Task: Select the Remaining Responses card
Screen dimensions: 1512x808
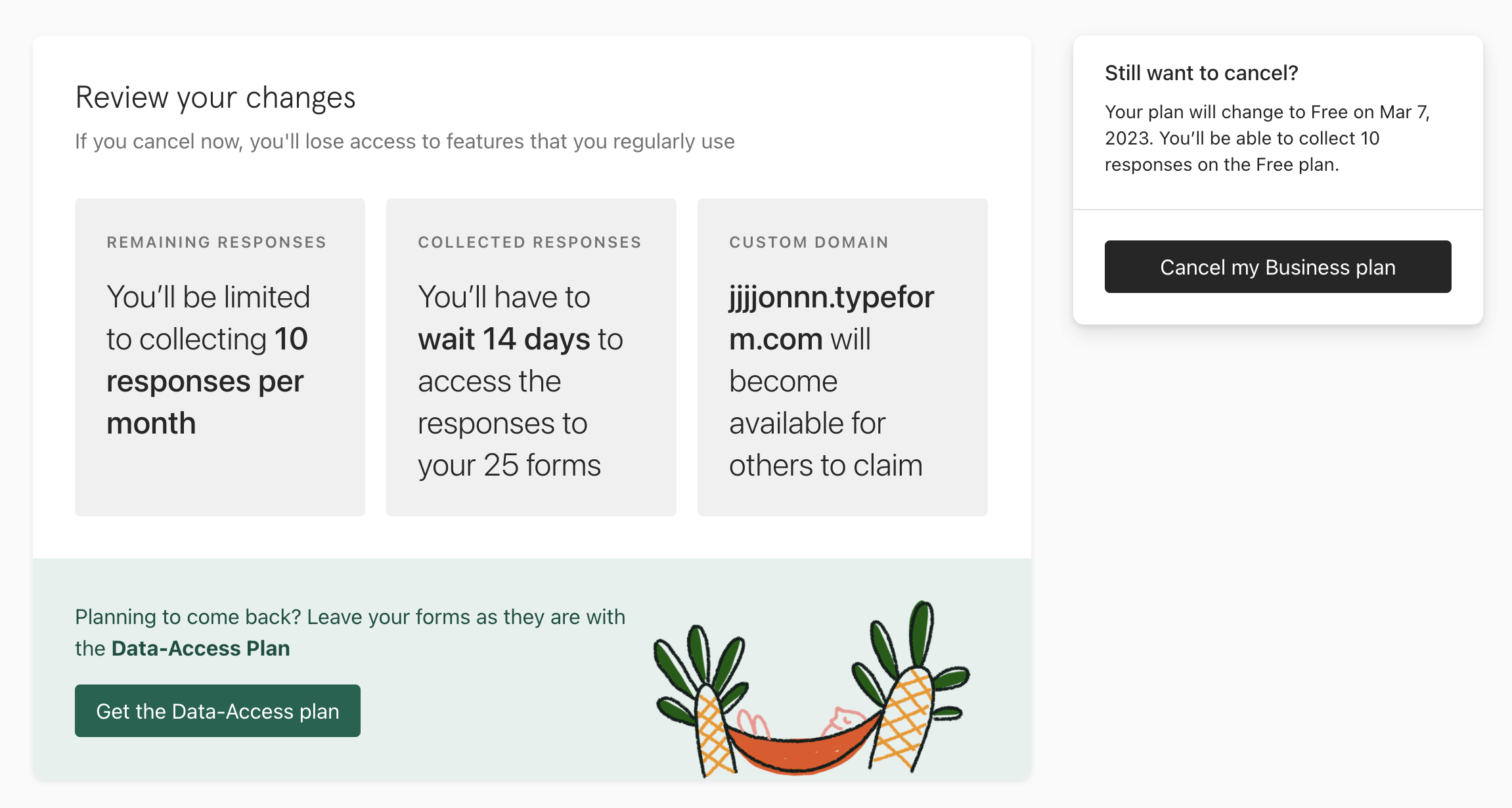Action: [x=220, y=357]
